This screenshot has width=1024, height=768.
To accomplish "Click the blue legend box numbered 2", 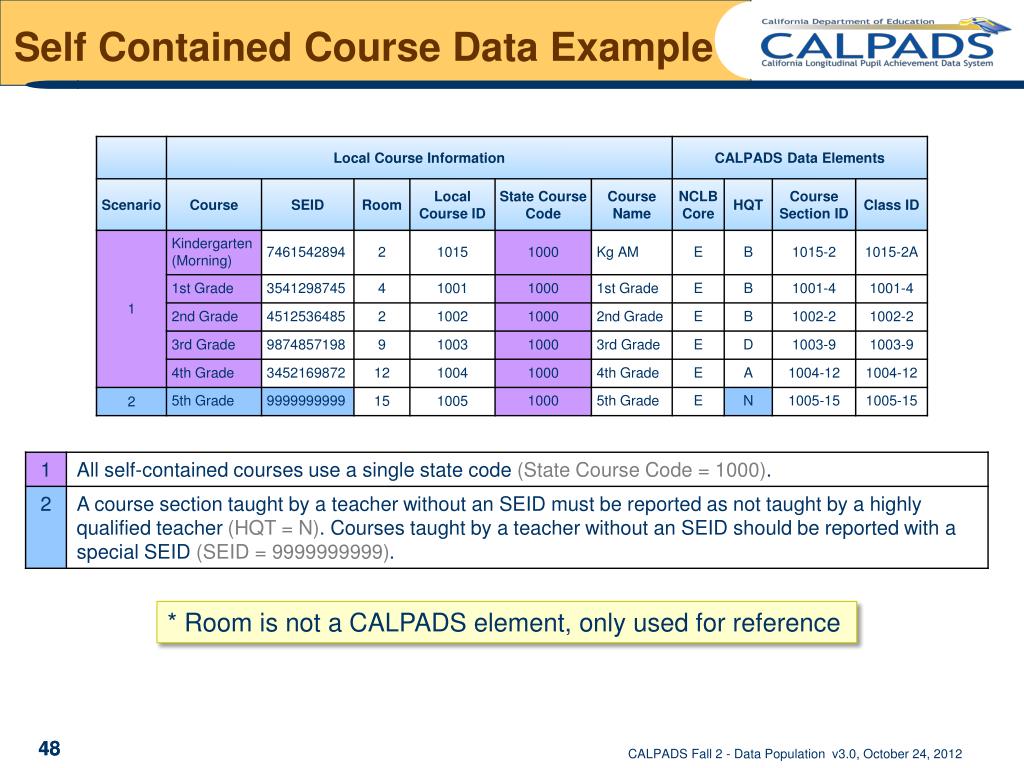I will 46,527.
